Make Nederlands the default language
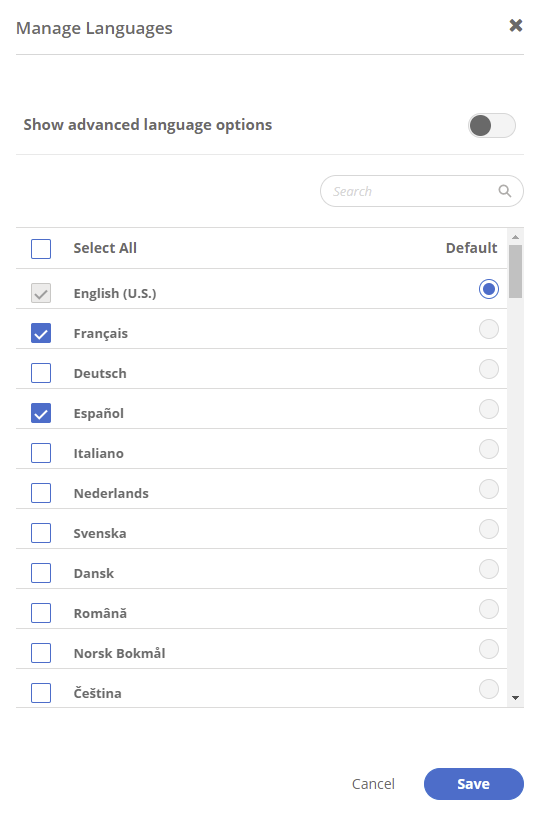Viewport: 538px width, 815px height. pyautogui.click(x=489, y=489)
